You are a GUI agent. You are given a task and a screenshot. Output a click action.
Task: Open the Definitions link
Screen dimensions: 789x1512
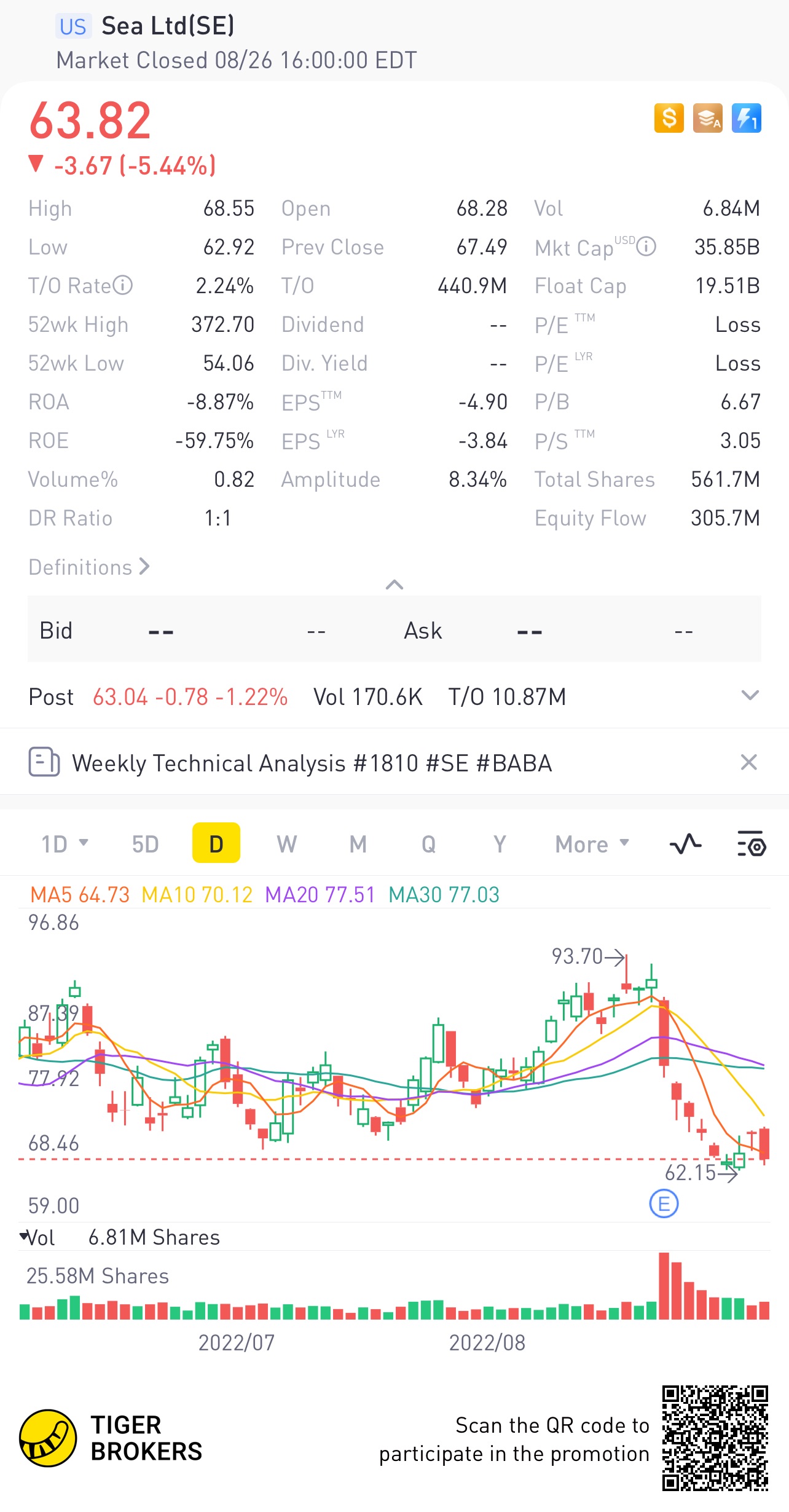[x=89, y=567]
